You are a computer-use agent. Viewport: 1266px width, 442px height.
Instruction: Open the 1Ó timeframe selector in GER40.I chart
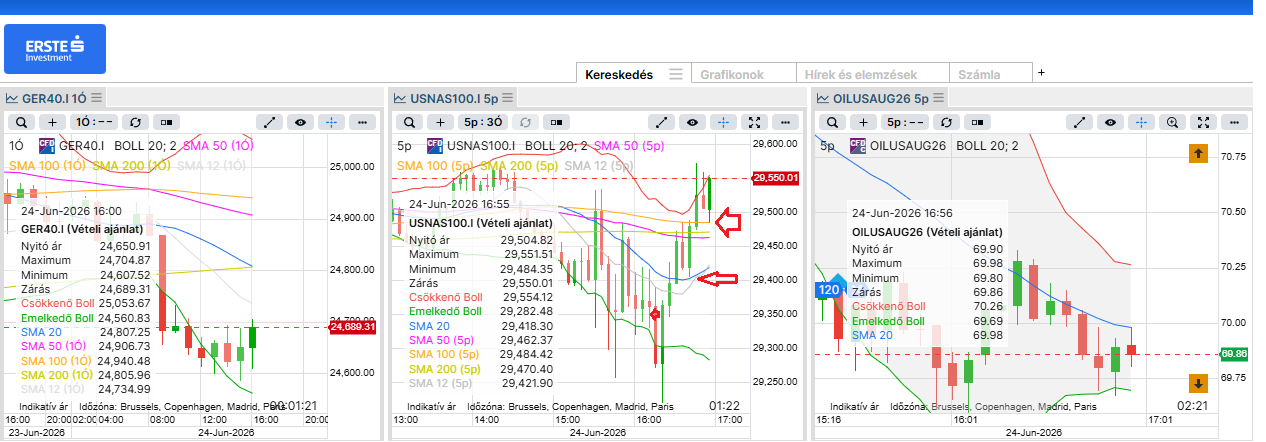pos(95,122)
